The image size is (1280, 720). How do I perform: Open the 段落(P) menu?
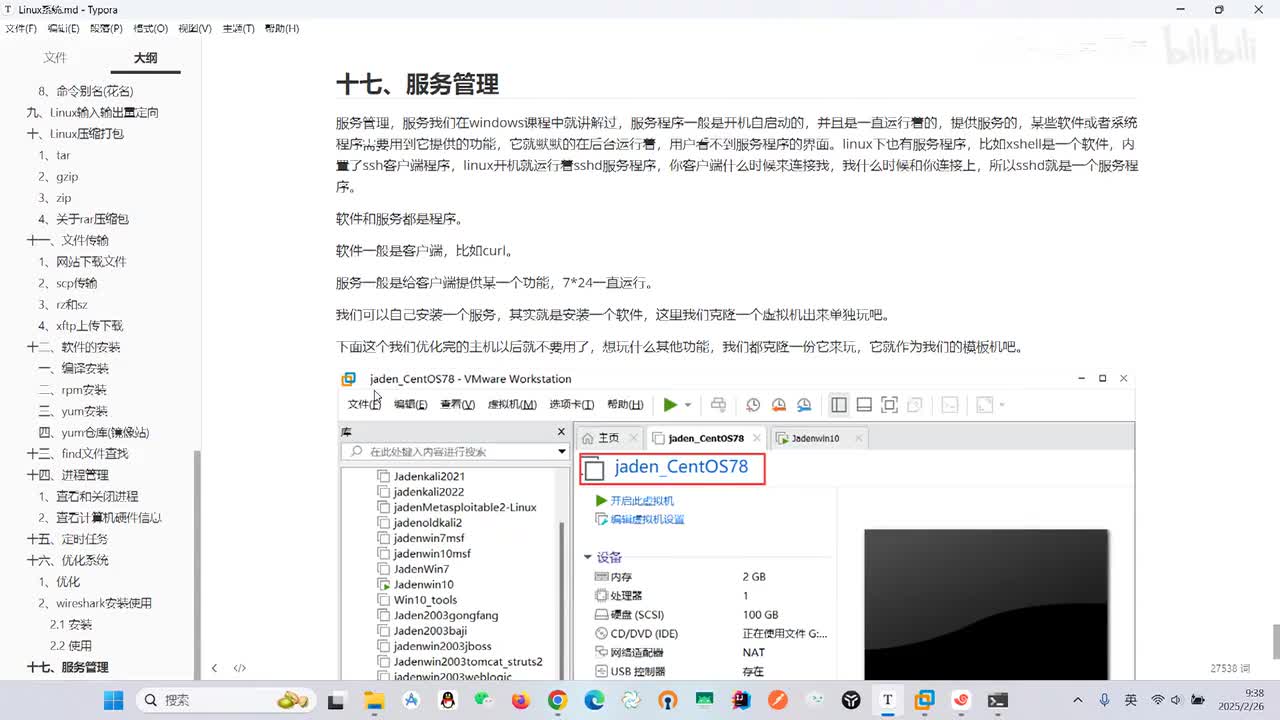[106, 29]
